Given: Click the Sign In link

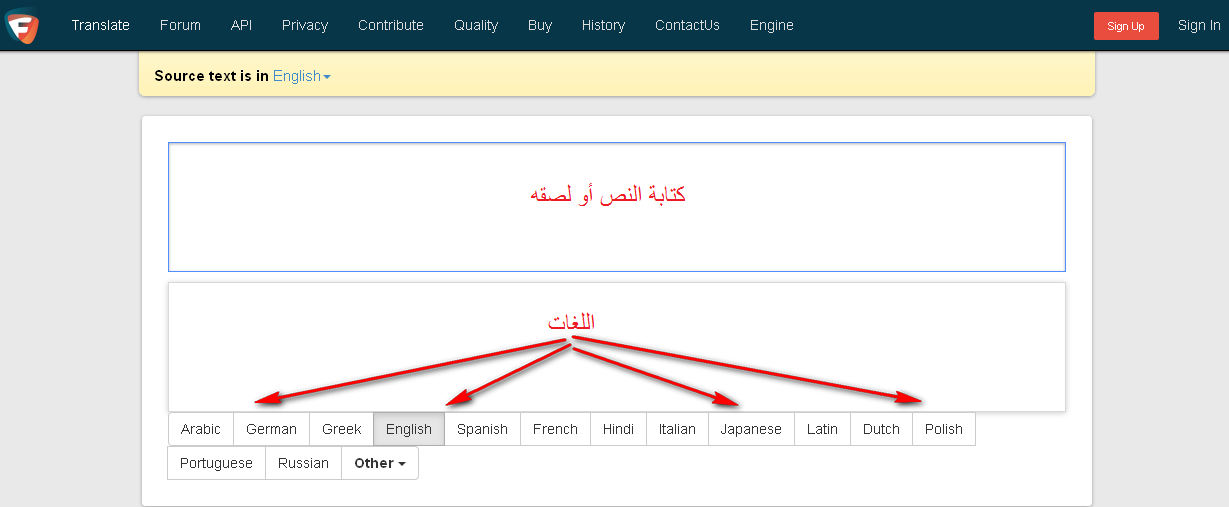Looking at the screenshot, I should [x=1198, y=25].
